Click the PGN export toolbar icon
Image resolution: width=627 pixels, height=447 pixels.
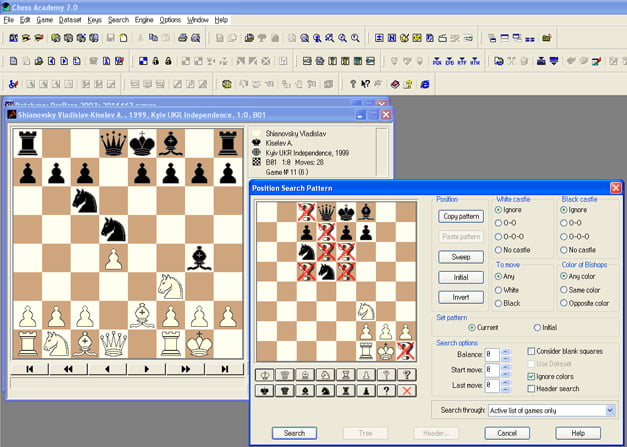click(x=437, y=61)
